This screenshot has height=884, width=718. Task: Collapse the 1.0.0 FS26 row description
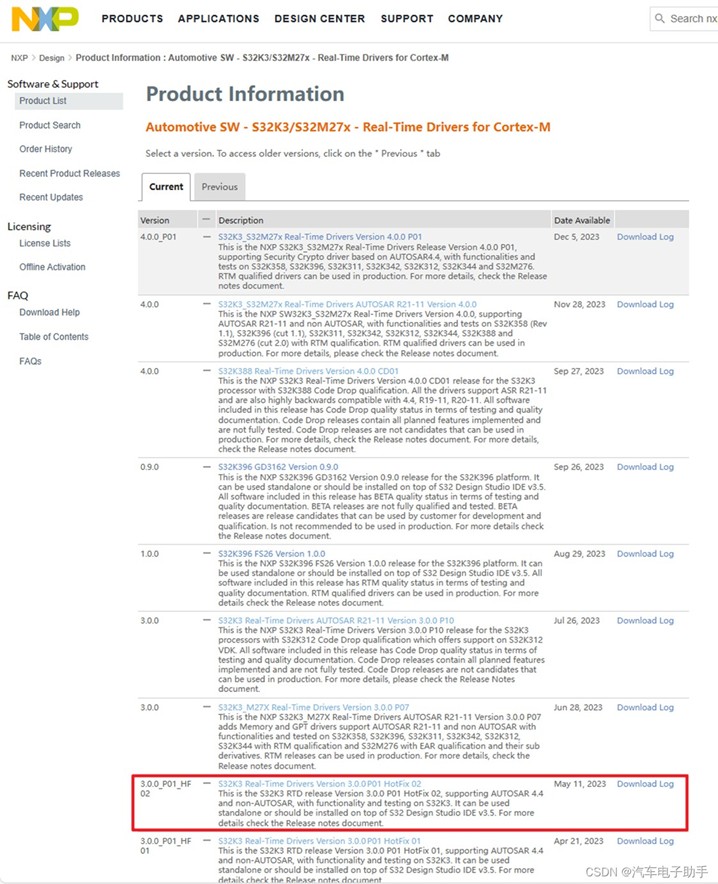[206, 554]
